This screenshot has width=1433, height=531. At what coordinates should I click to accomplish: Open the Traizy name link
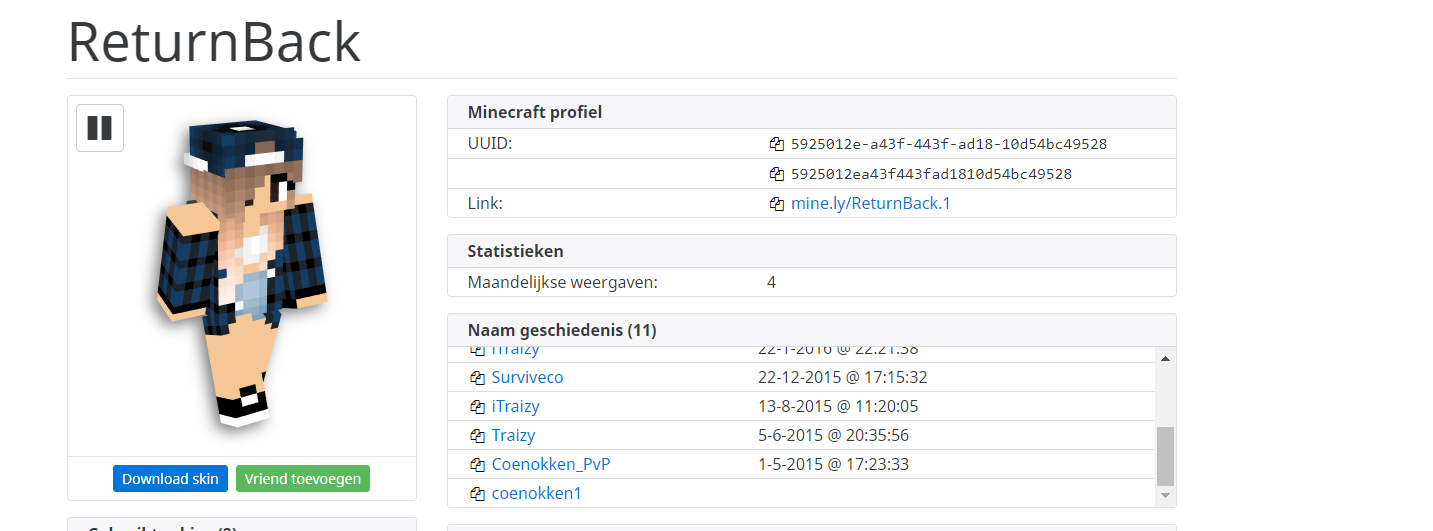click(513, 436)
